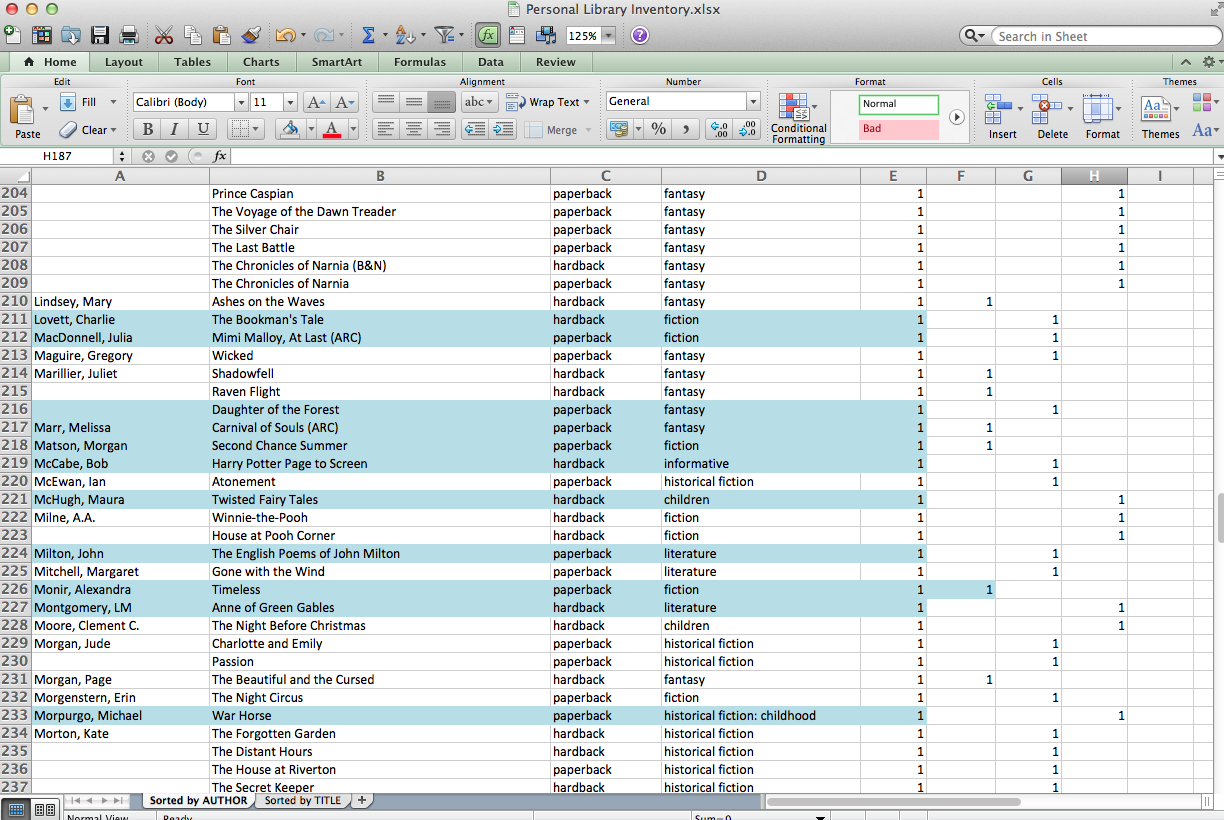Open the Help question mark icon
1224x820 pixels.
pos(640,36)
